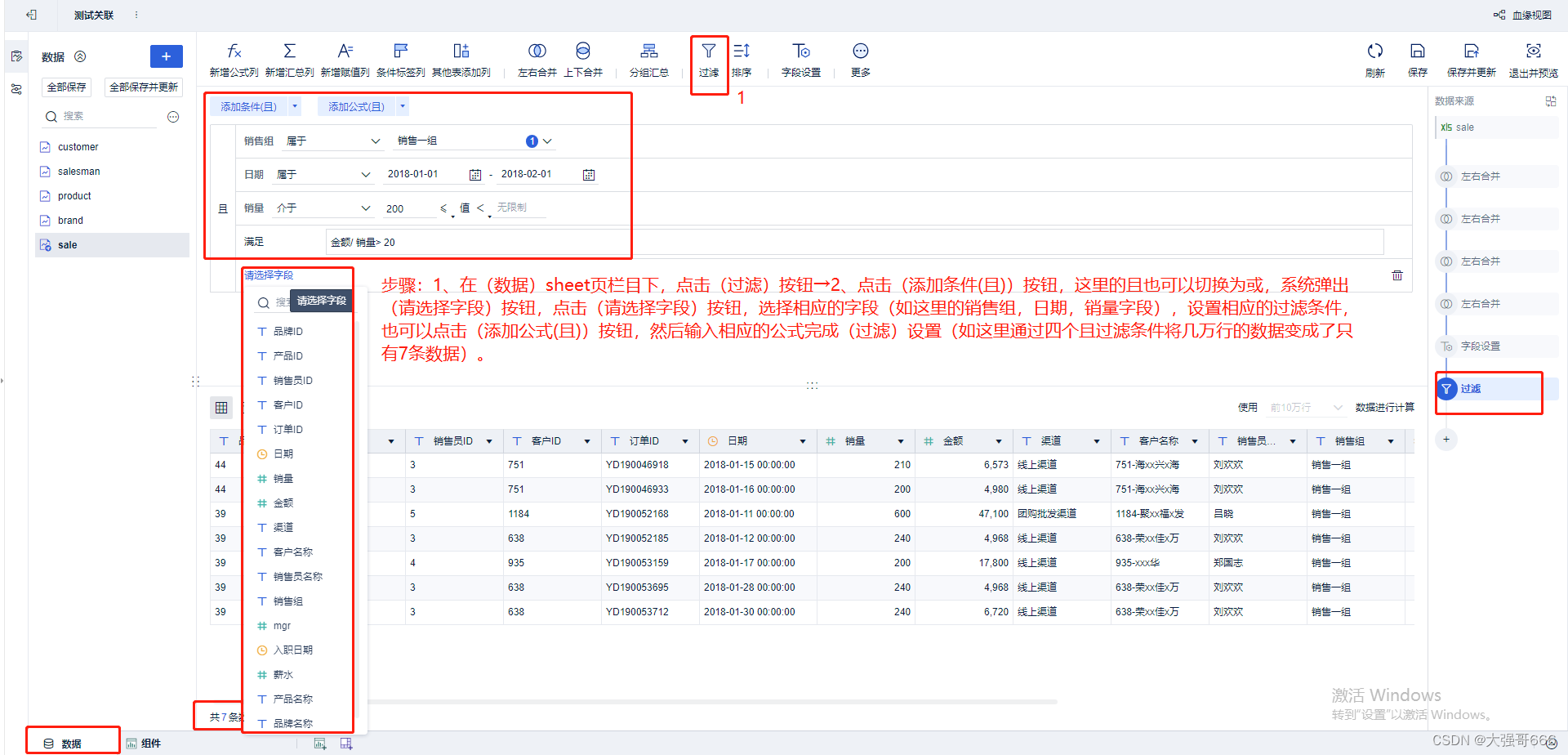The height and width of the screenshot is (755, 1568).
Task: Switch to the 组件 bottom tab
Action: pyautogui.click(x=144, y=744)
